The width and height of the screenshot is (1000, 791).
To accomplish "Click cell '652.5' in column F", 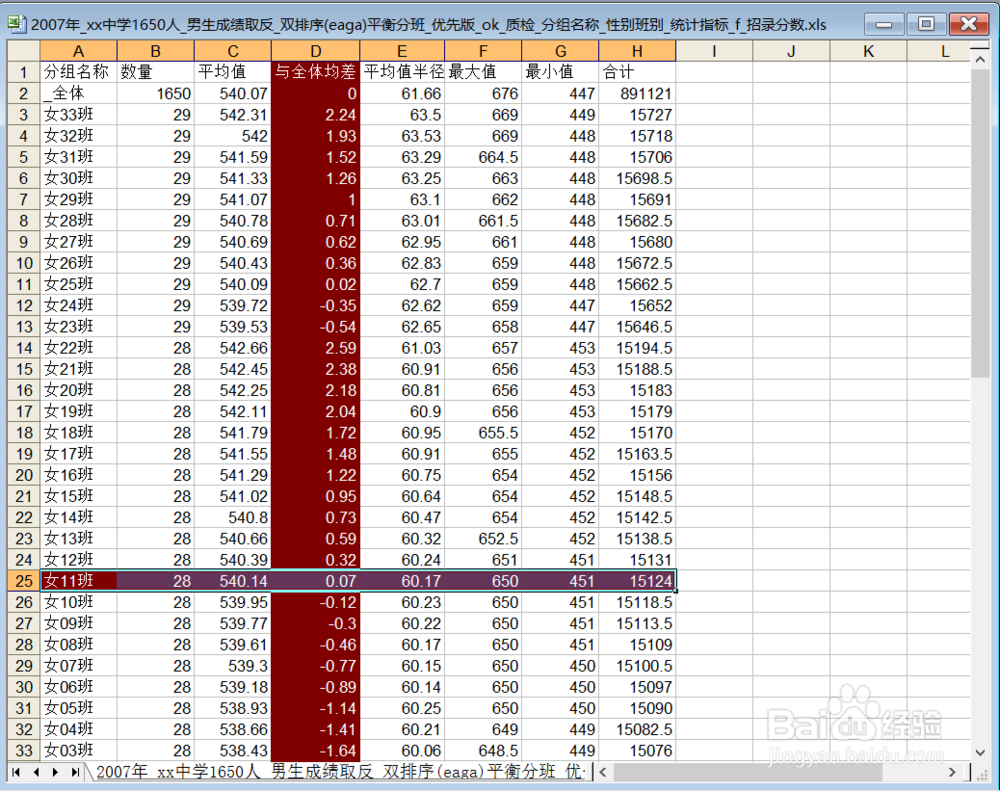I will [x=483, y=538].
